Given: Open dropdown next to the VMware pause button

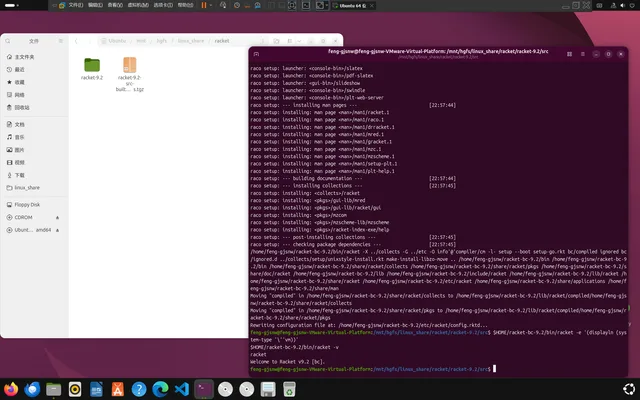Looking at the screenshot, I should pyautogui.click(x=211, y=5).
